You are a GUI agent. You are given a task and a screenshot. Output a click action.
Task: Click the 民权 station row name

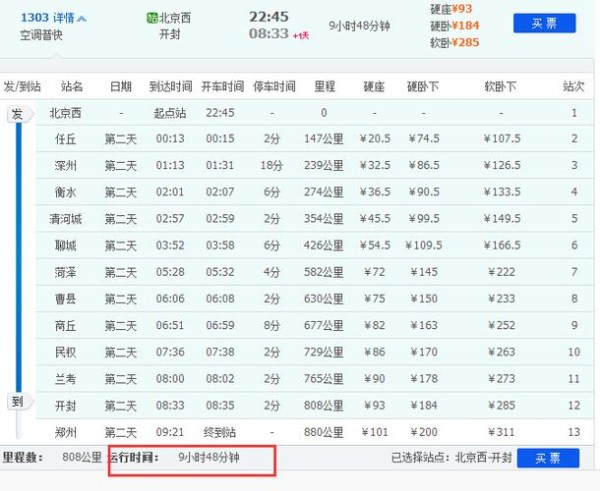(x=65, y=352)
